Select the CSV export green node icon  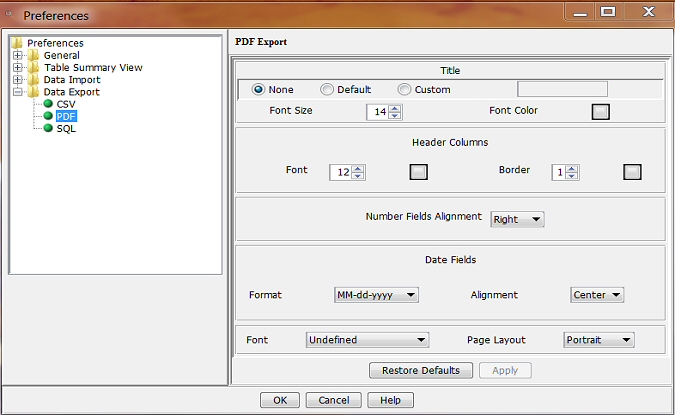[47, 104]
